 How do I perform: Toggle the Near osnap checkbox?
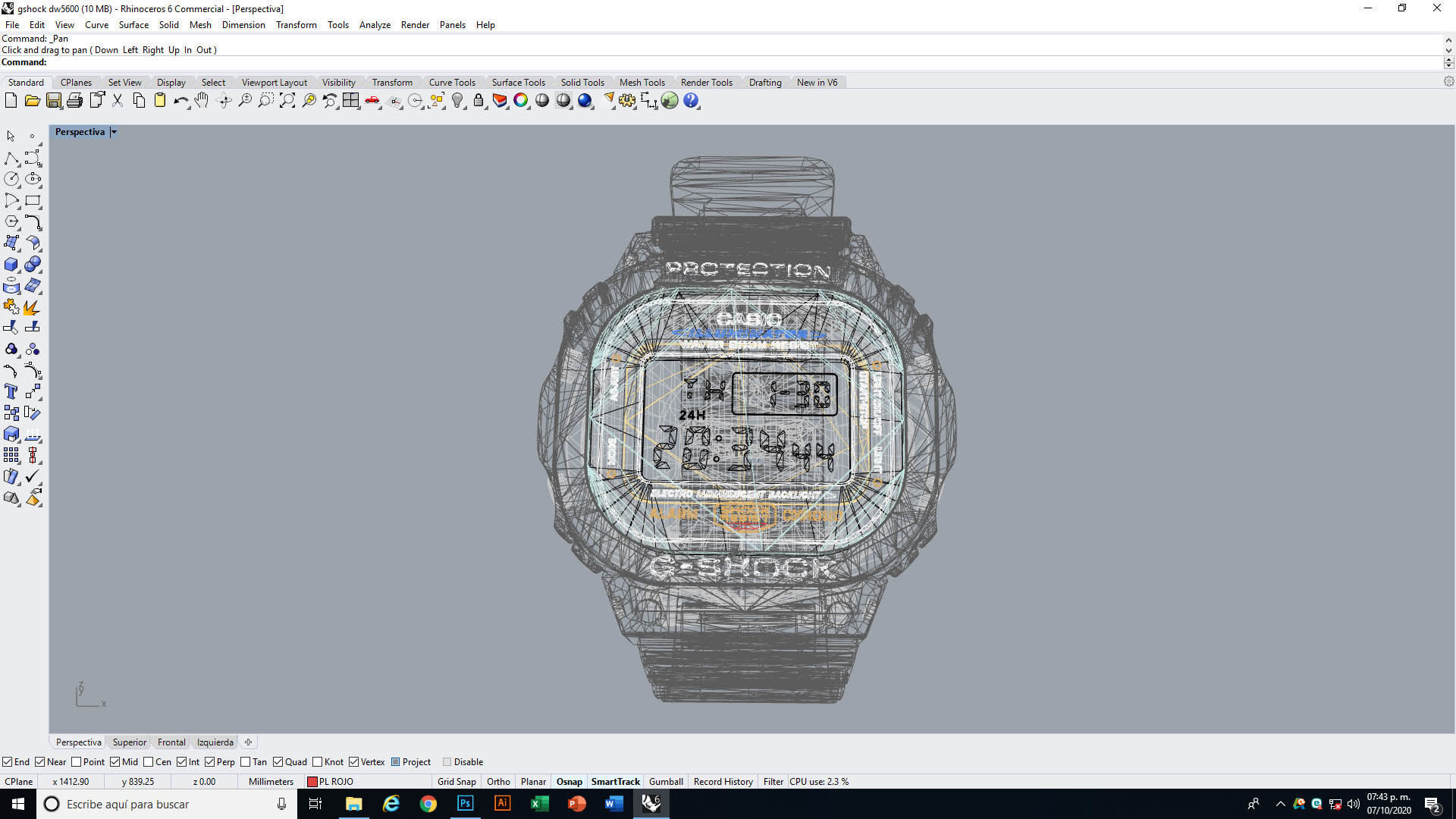point(40,762)
